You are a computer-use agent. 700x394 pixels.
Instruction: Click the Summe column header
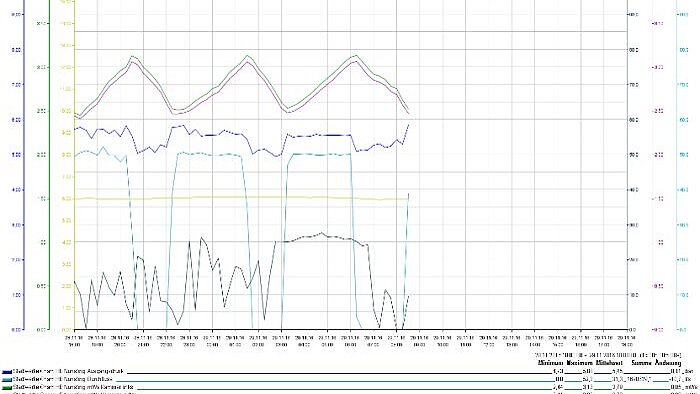[641, 363]
